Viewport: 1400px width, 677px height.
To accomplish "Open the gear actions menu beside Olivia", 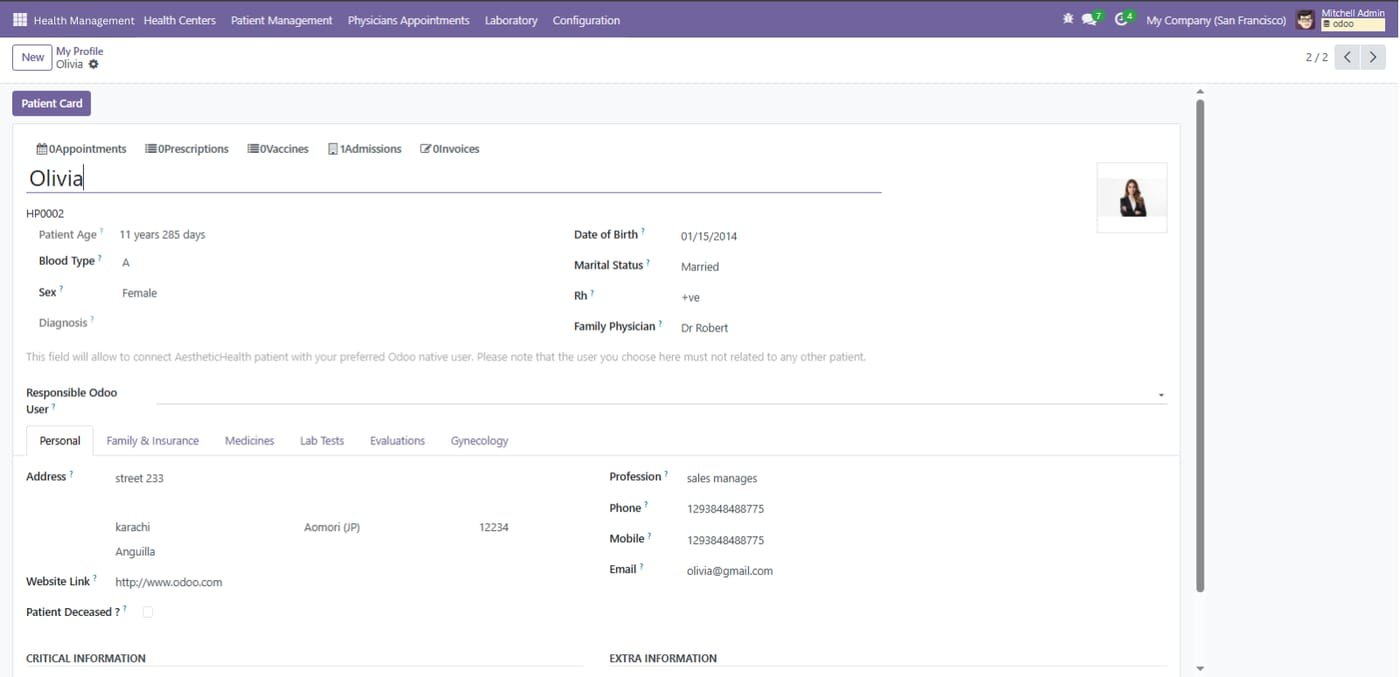I will [94, 64].
